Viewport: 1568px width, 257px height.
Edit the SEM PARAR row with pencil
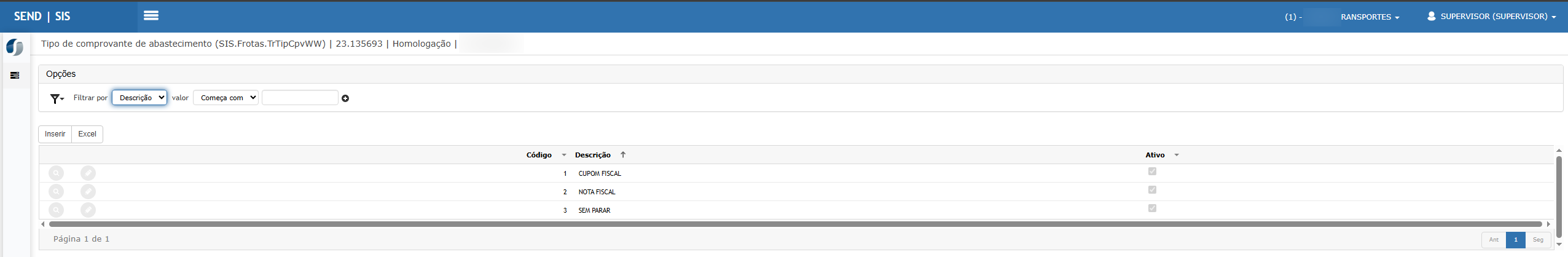tap(88, 210)
